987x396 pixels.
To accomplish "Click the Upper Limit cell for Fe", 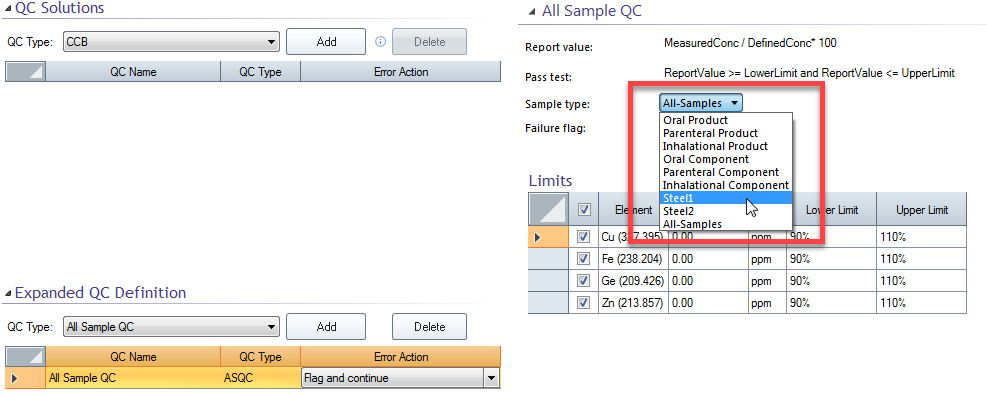I will [921, 259].
